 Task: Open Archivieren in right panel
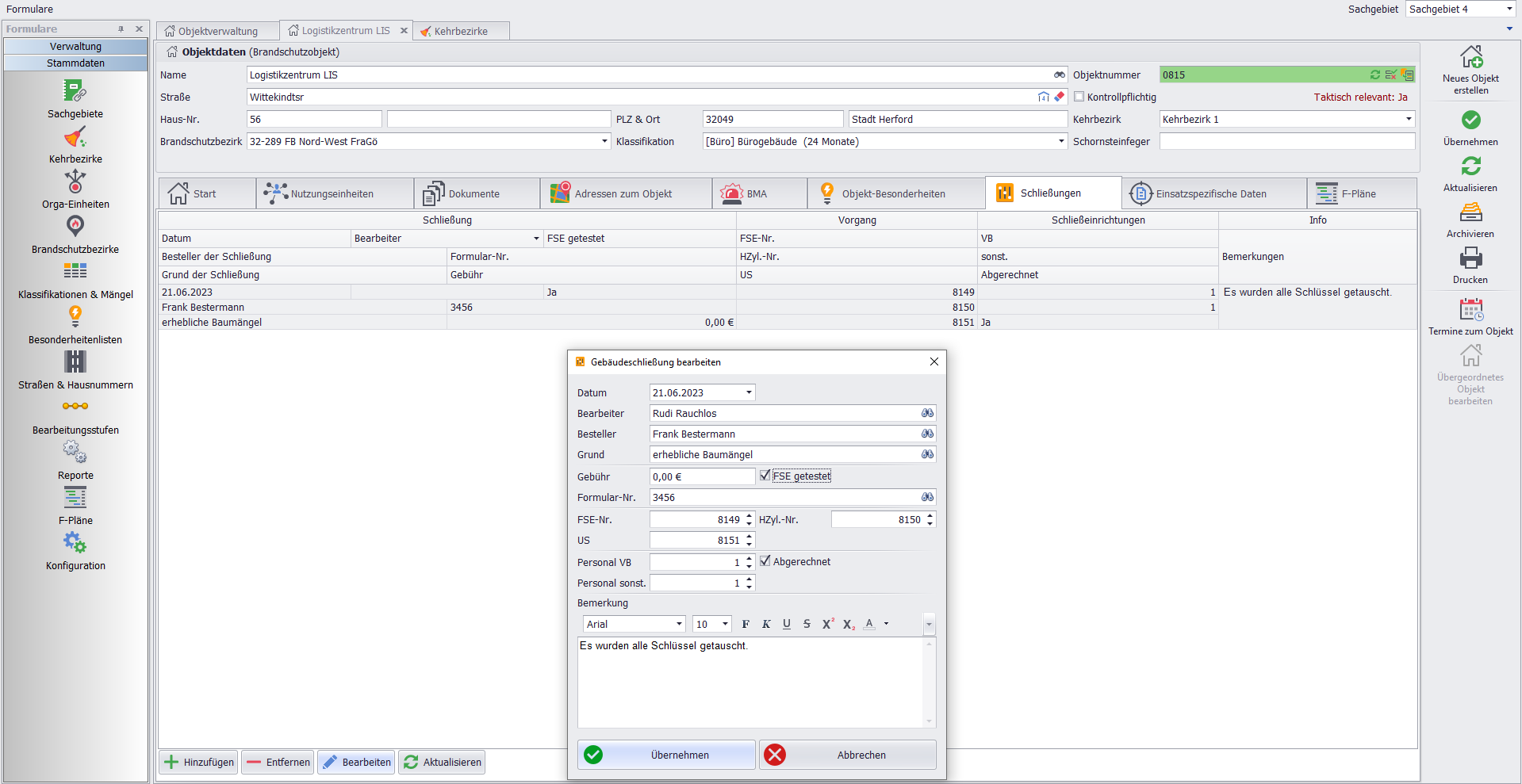click(1470, 212)
